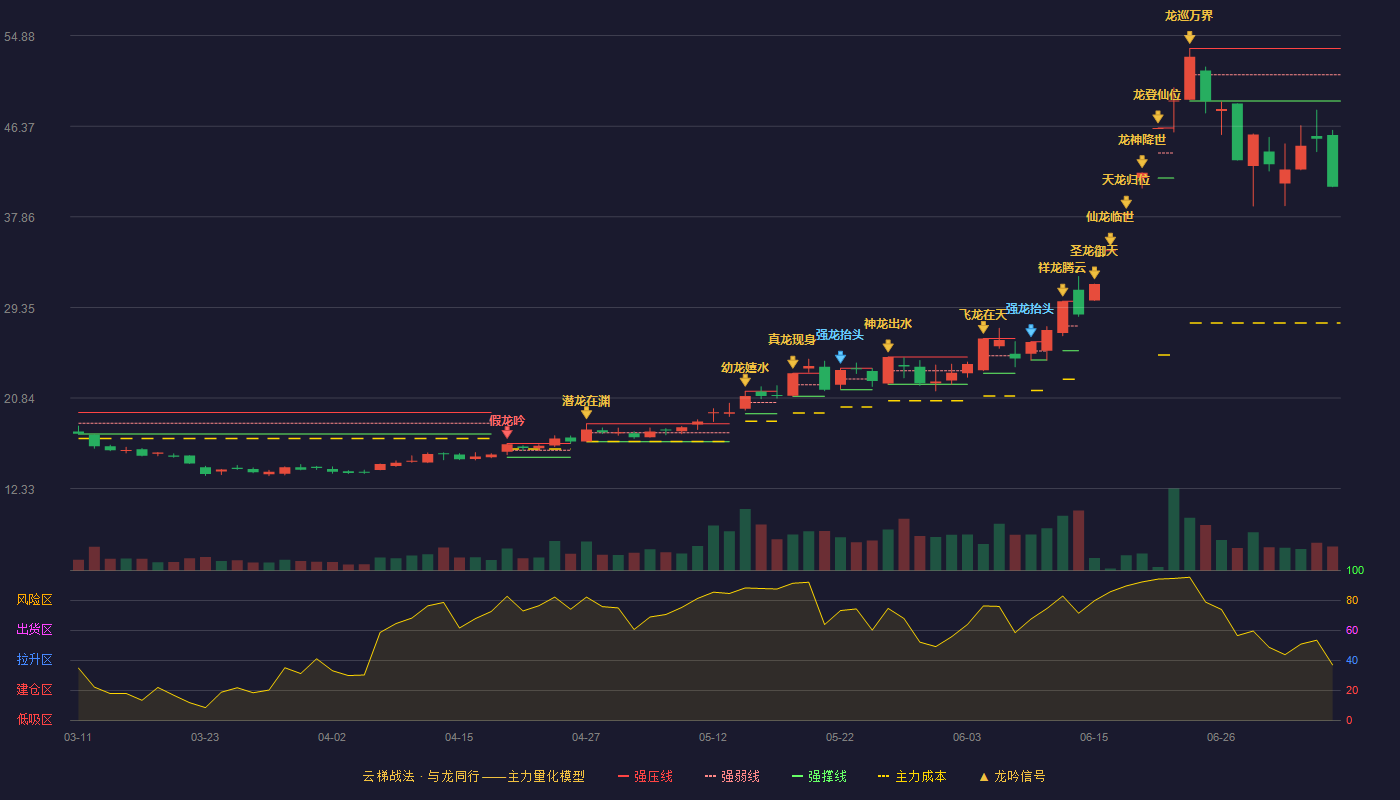Click the arrow marker under 天龙归位

[x=1126, y=202]
